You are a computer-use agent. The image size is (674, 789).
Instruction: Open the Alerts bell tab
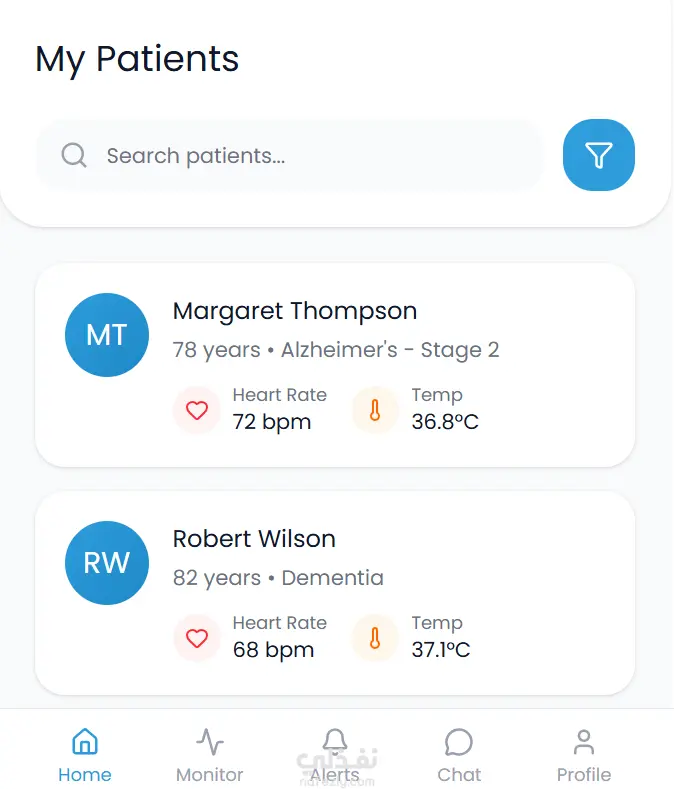pyautogui.click(x=335, y=755)
